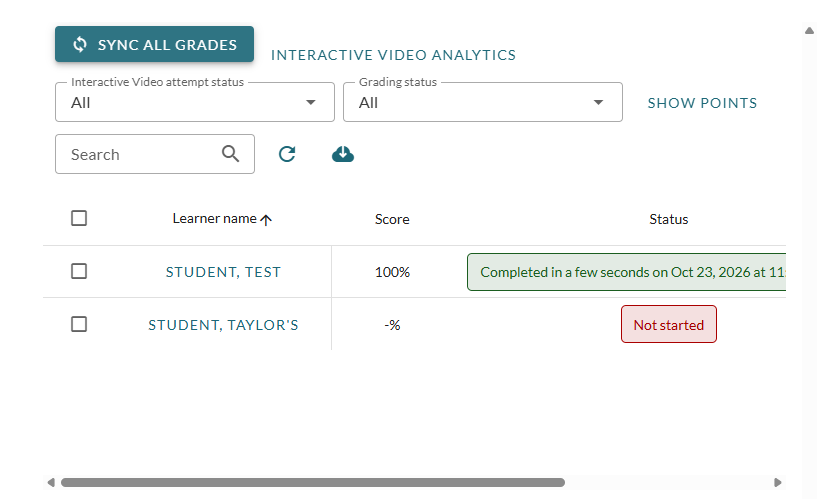Toggle the select-all learners checkbox
This screenshot has width=836, height=499.
tap(79, 218)
